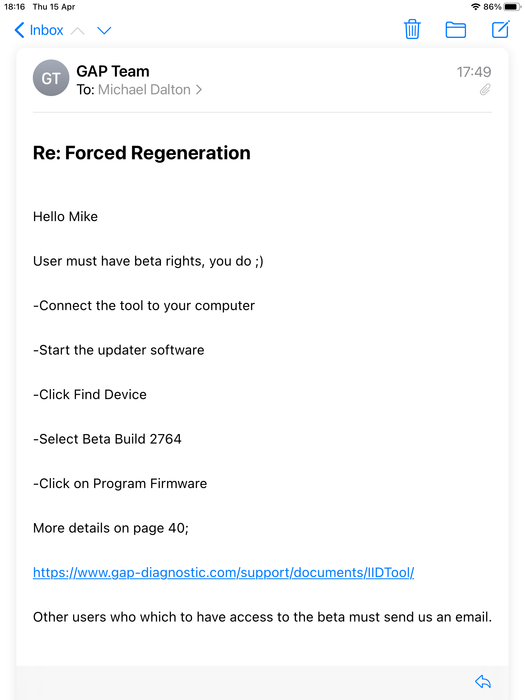Go to the next message

tap(104, 30)
